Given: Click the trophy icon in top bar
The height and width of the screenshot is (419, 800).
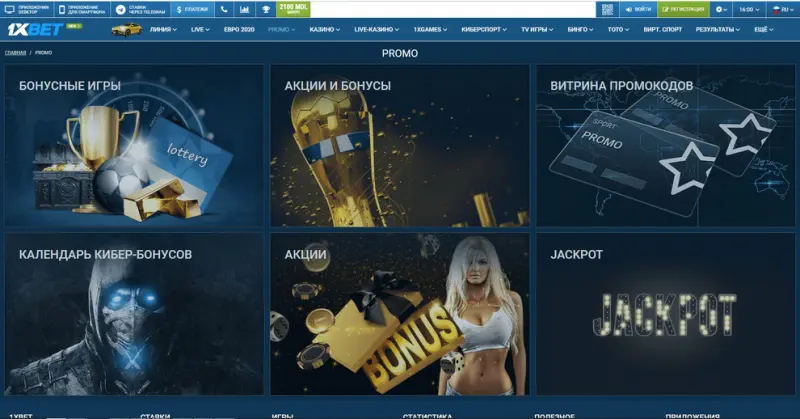Looking at the screenshot, I should (265, 9).
